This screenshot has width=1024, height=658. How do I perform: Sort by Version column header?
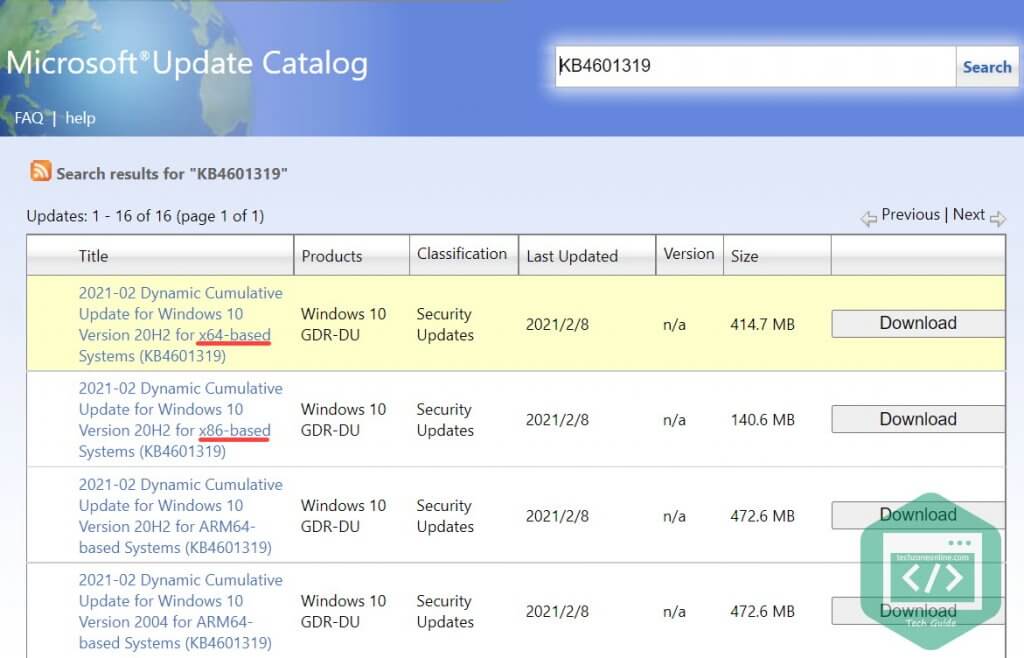coord(689,254)
